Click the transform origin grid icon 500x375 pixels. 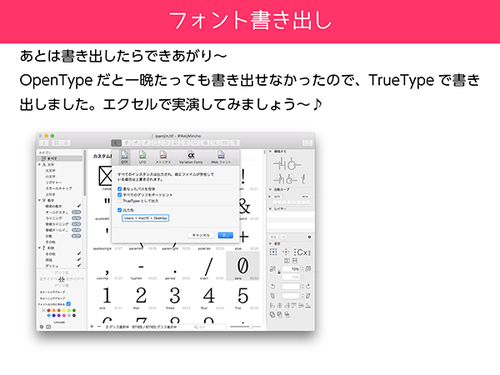tap(274, 252)
